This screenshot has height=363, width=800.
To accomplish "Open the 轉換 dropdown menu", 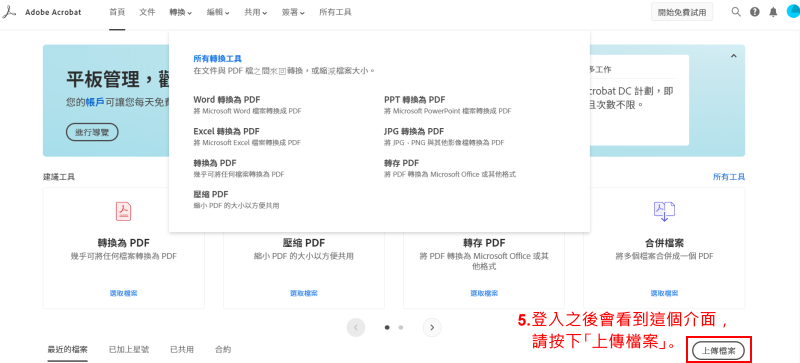I will [x=181, y=12].
